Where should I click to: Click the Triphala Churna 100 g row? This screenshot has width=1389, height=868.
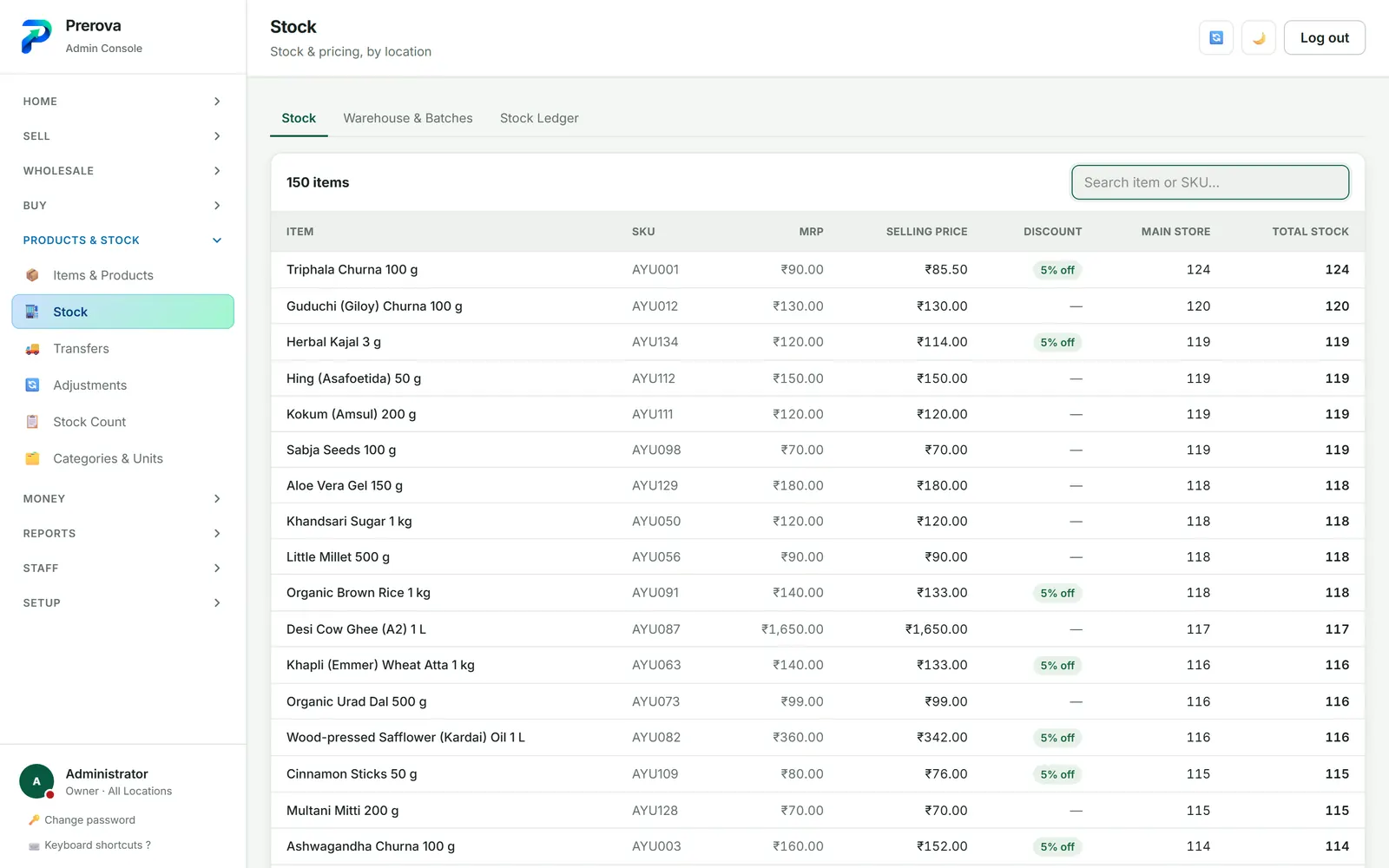pos(818,270)
